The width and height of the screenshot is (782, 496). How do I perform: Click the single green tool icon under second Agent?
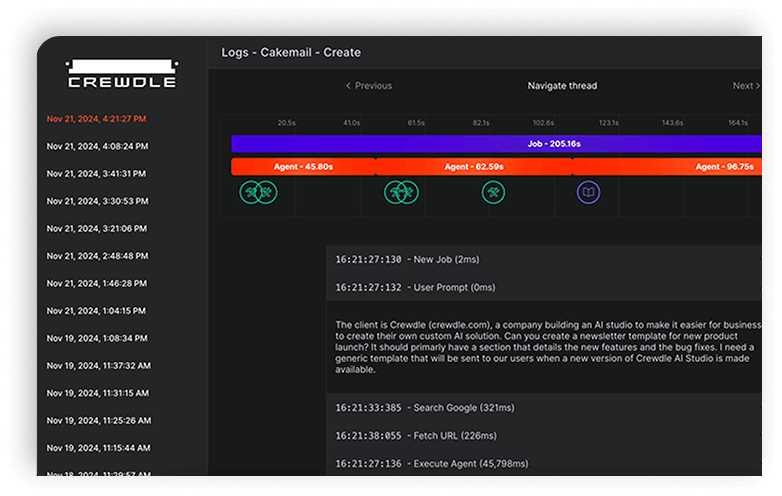(493, 191)
